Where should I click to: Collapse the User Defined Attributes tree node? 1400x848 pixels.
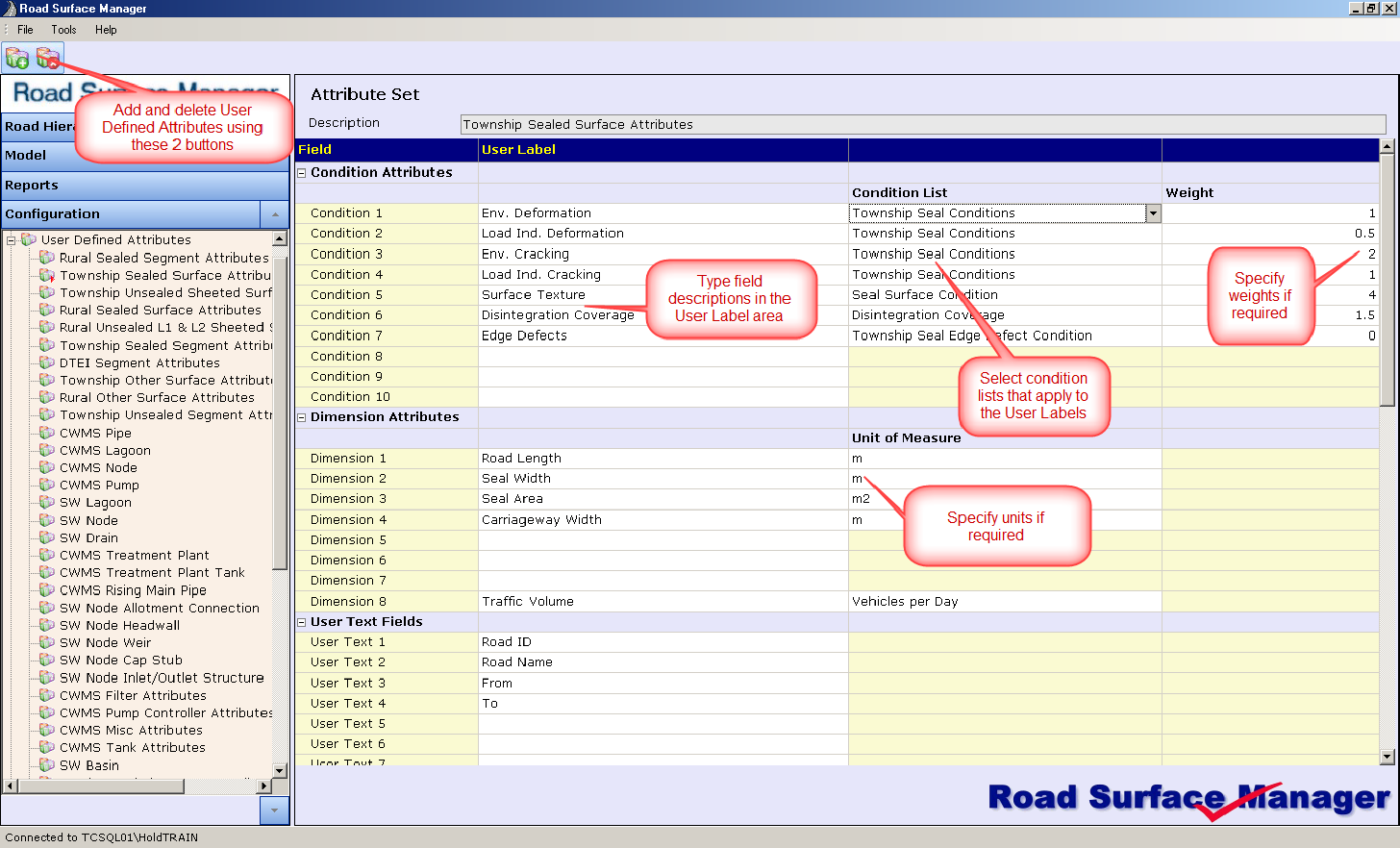coord(12,240)
